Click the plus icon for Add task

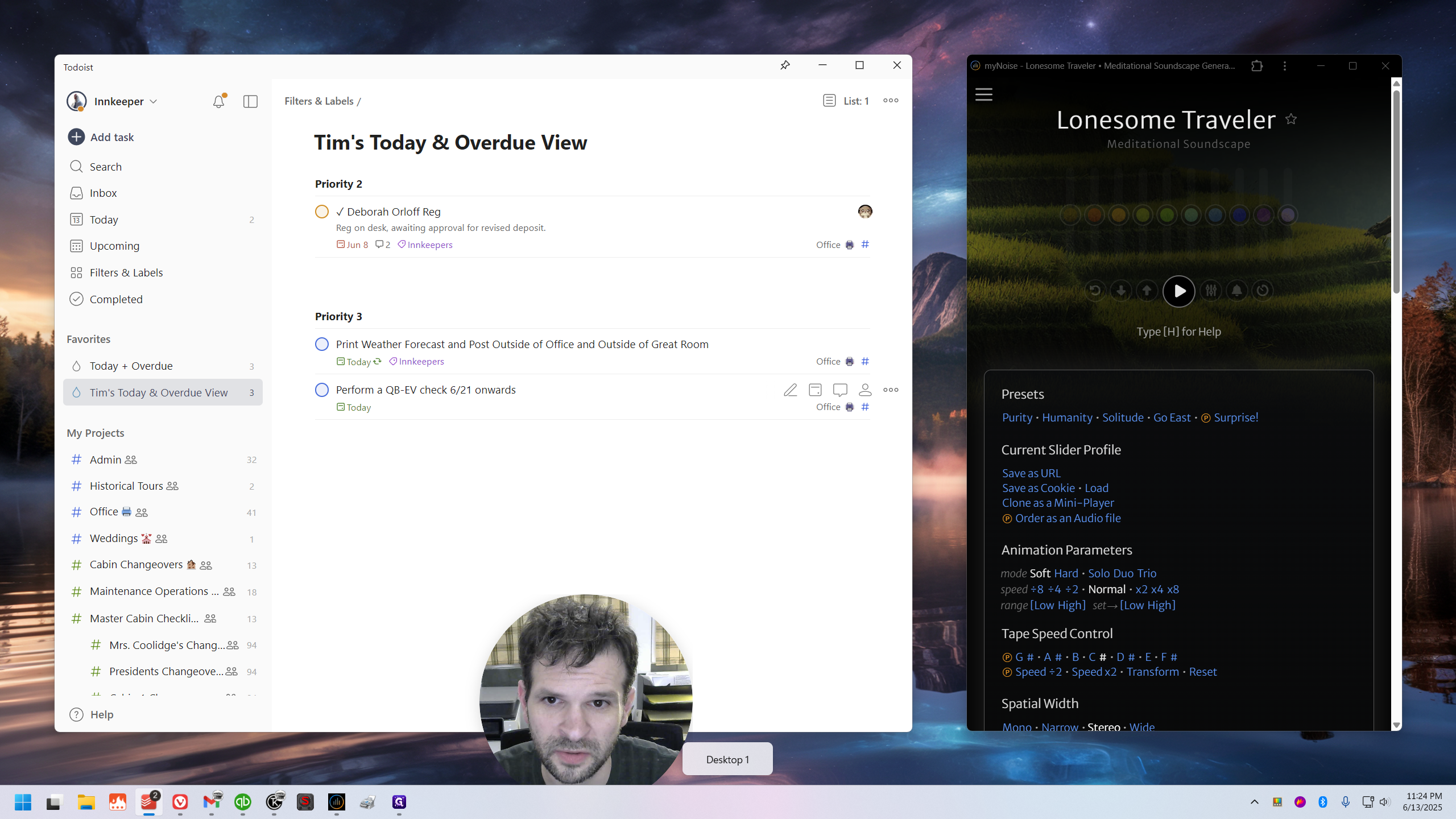coord(76,137)
